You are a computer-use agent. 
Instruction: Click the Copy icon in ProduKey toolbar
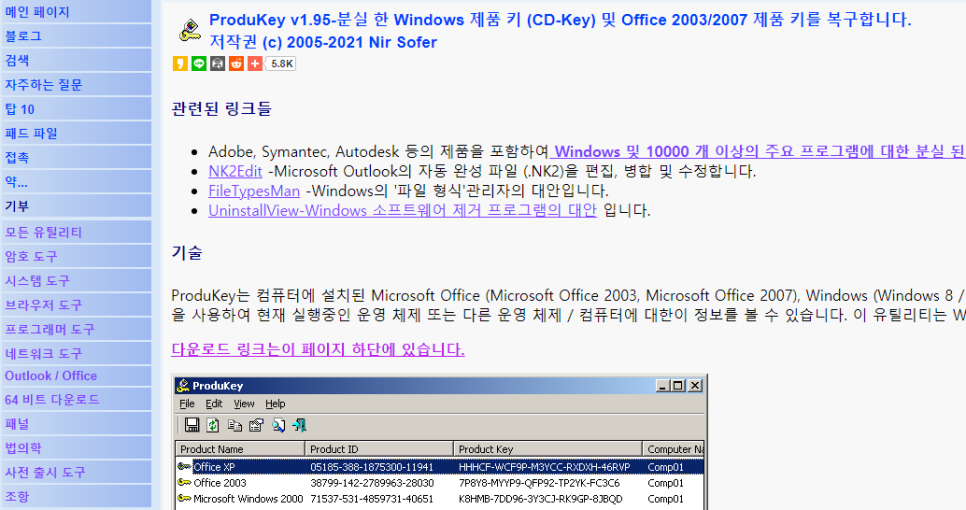point(235,425)
